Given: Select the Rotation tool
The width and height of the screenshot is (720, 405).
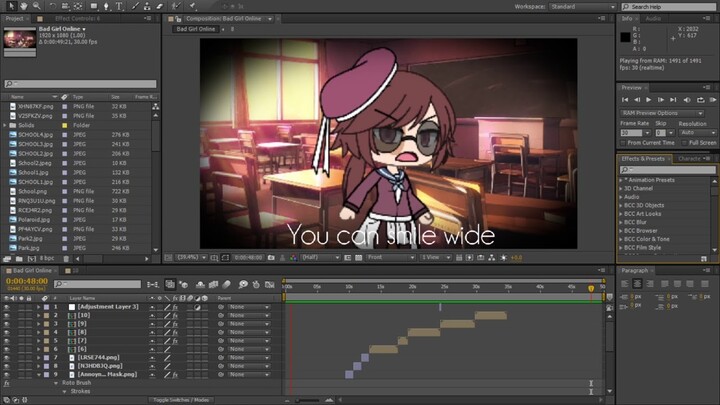Looking at the screenshot, I should [53, 6].
